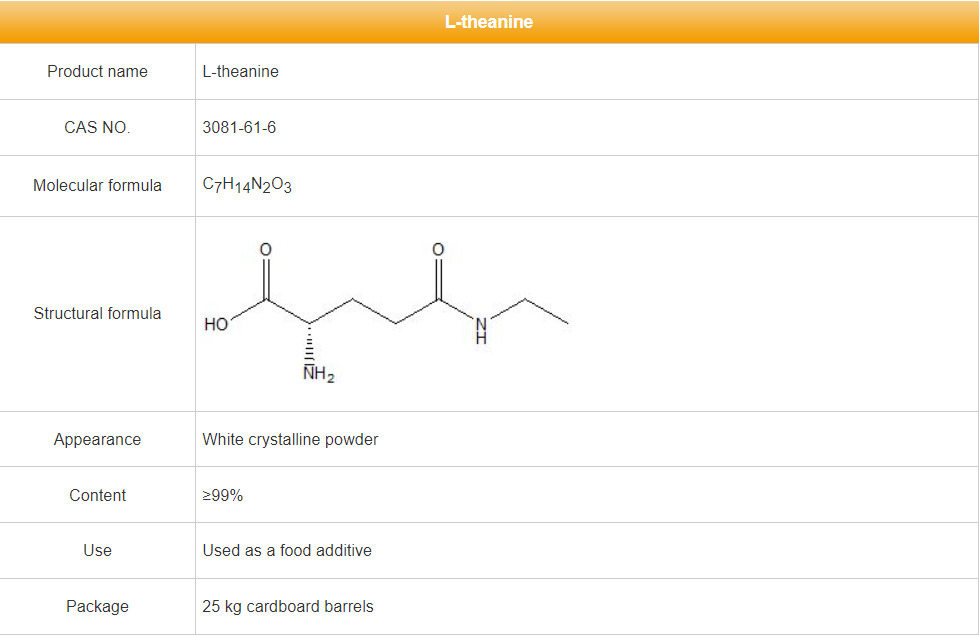
Task: Click the Molecular formula label
Action: [x=97, y=186]
